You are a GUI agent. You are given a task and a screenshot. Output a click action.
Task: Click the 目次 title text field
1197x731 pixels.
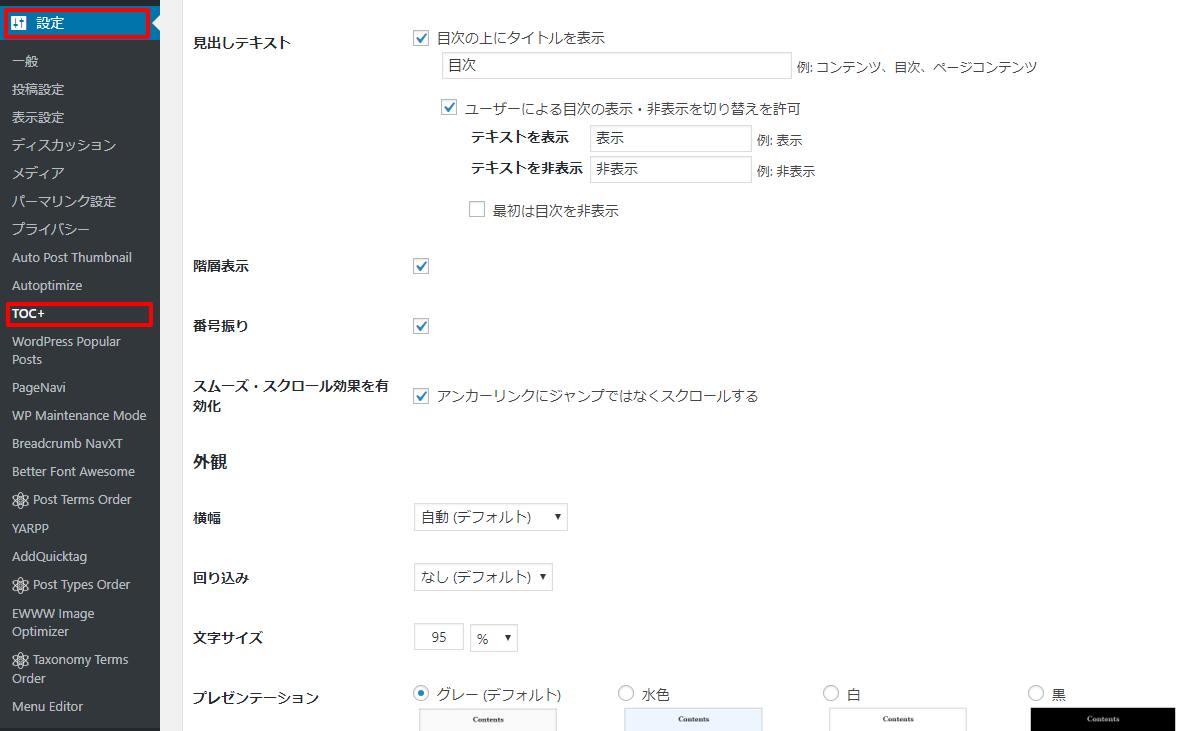(x=617, y=66)
